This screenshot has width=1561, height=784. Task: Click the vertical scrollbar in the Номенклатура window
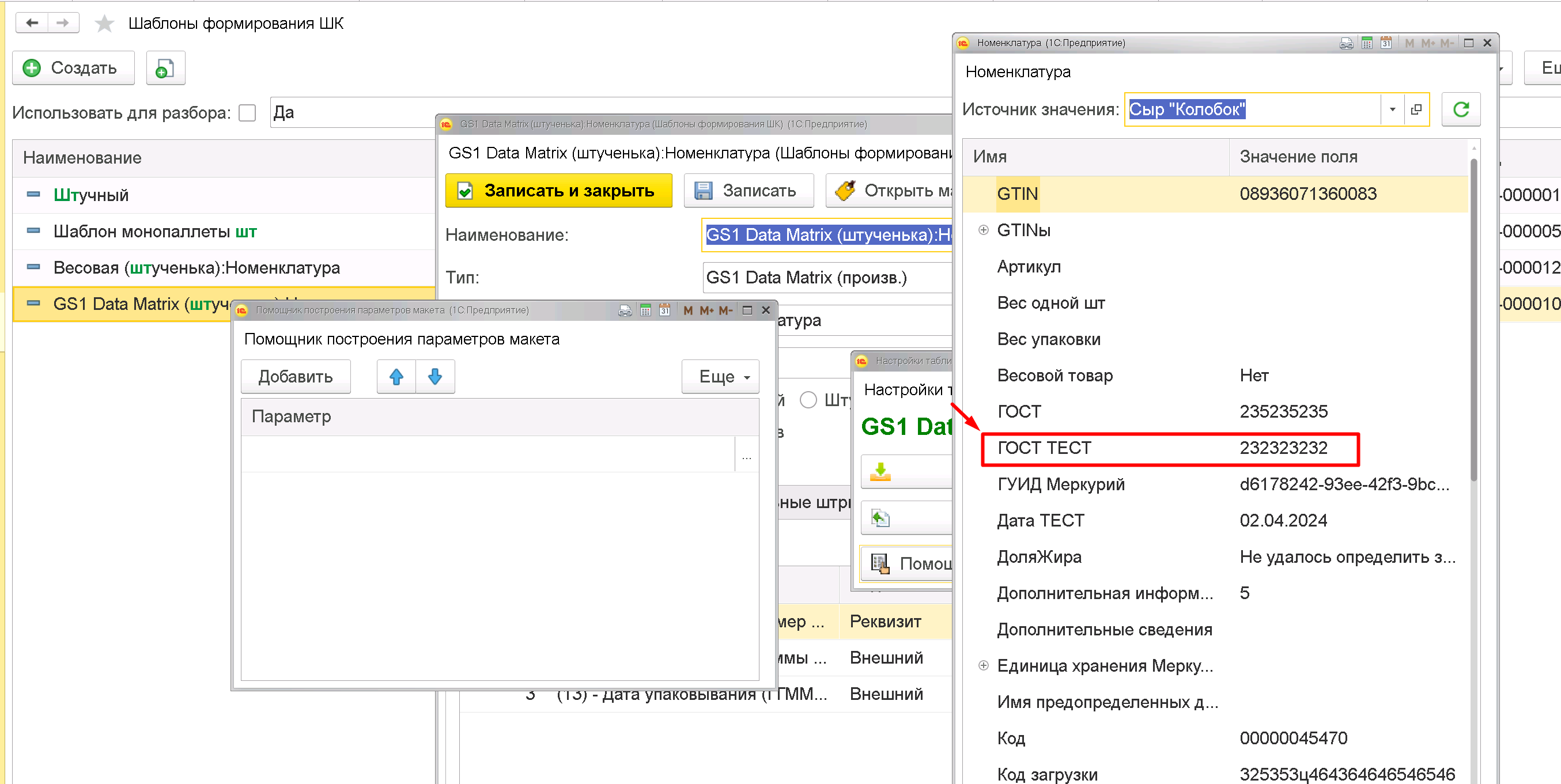click(1474, 321)
